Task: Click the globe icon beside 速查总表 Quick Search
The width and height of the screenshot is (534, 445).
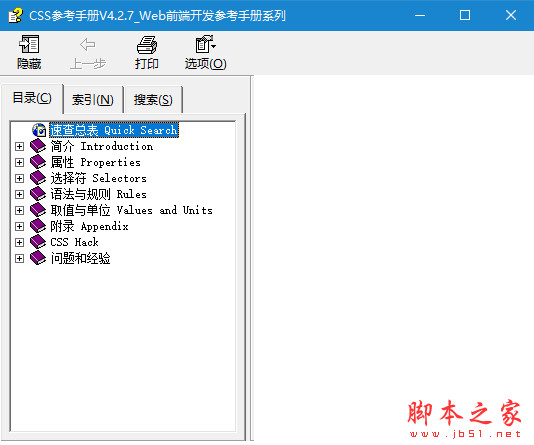Action: [x=39, y=130]
